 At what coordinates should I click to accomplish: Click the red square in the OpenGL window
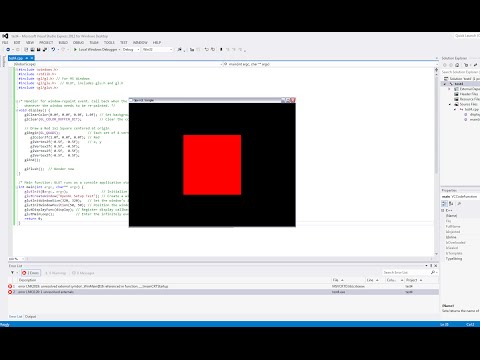click(x=212, y=165)
